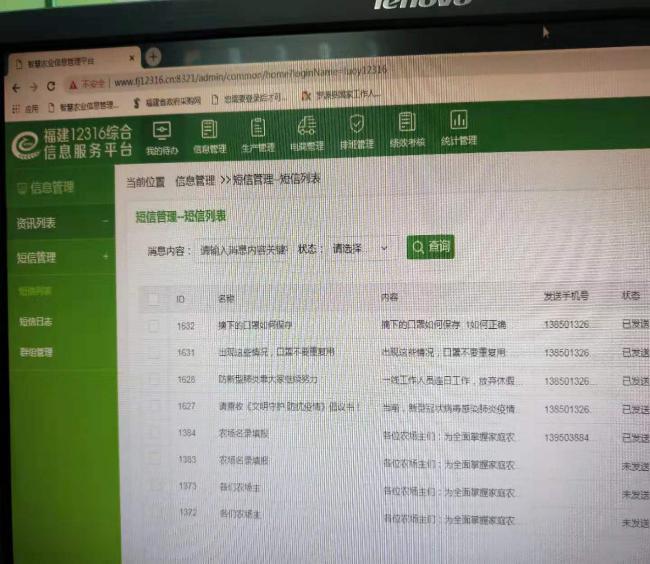Click the green 查询 search button

[x=430, y=246]
